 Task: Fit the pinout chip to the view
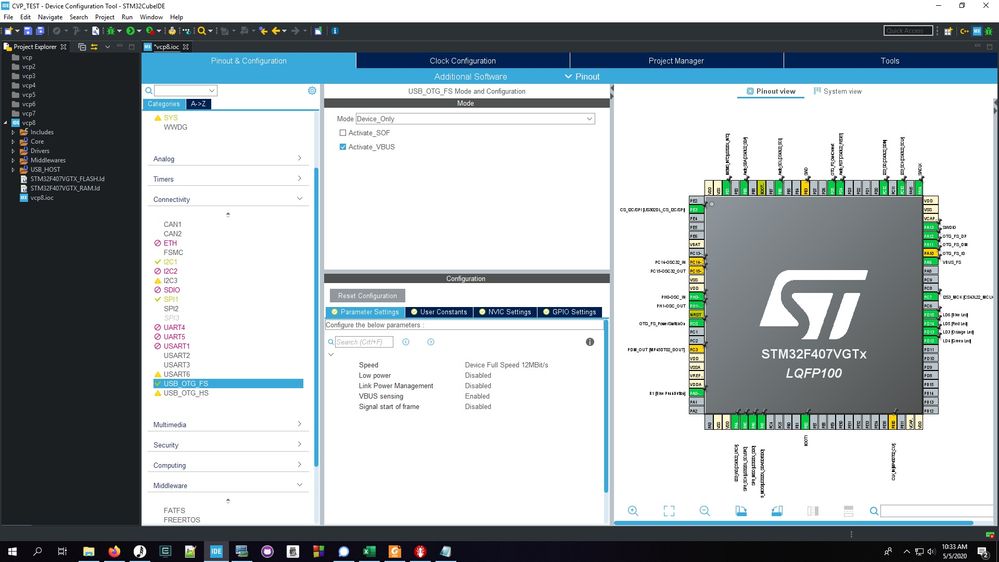669,511
